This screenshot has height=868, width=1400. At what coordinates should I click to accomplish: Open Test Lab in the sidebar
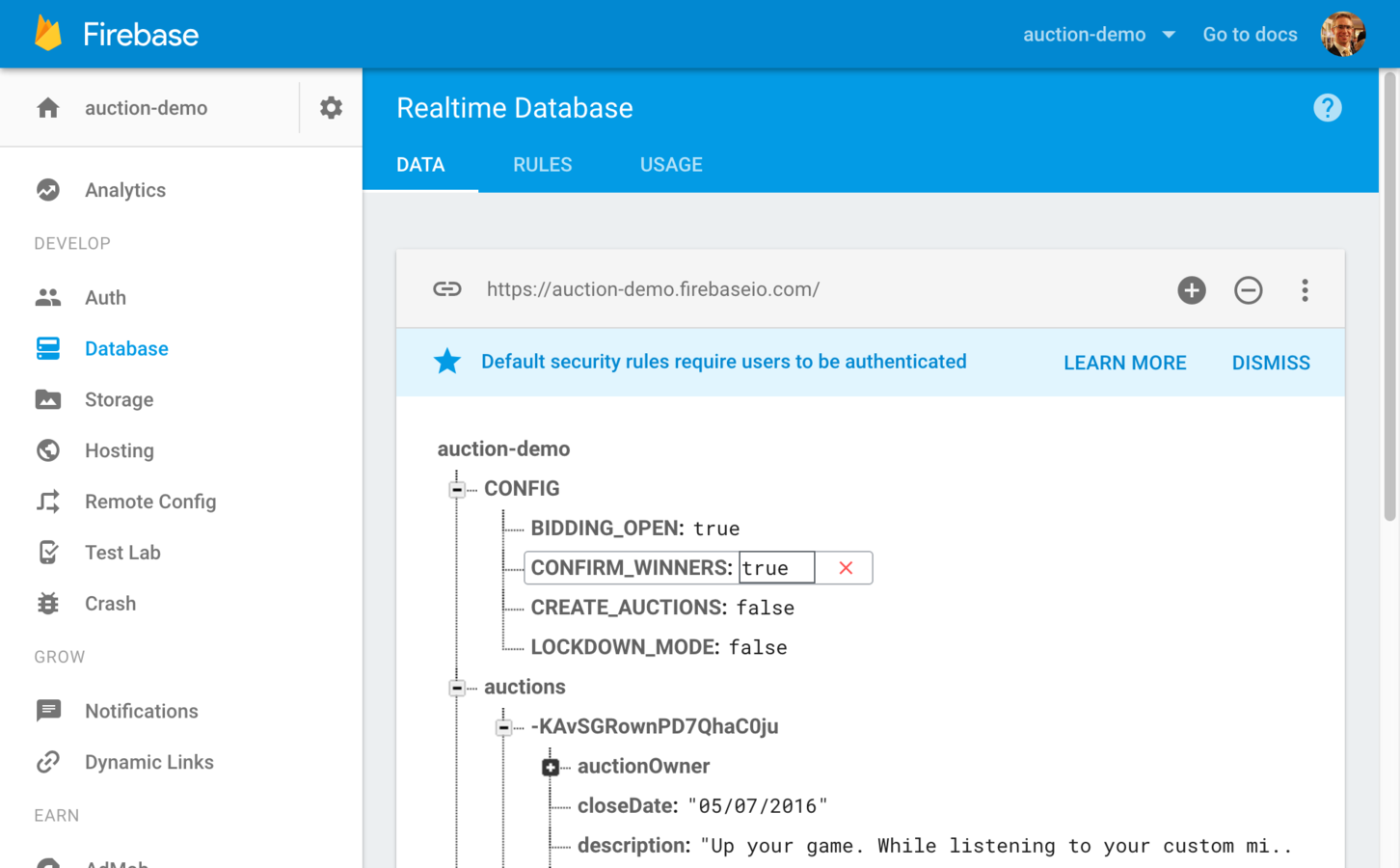[x=122, y=553]
